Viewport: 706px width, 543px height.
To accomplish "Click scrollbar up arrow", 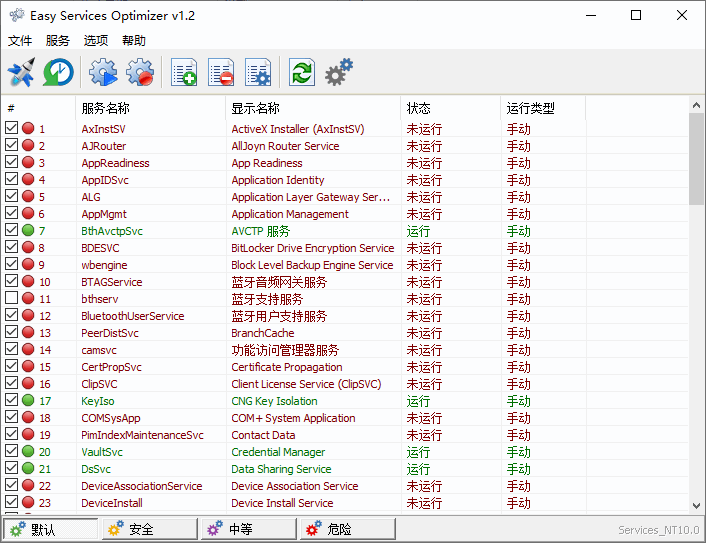I will click(696, 105).
